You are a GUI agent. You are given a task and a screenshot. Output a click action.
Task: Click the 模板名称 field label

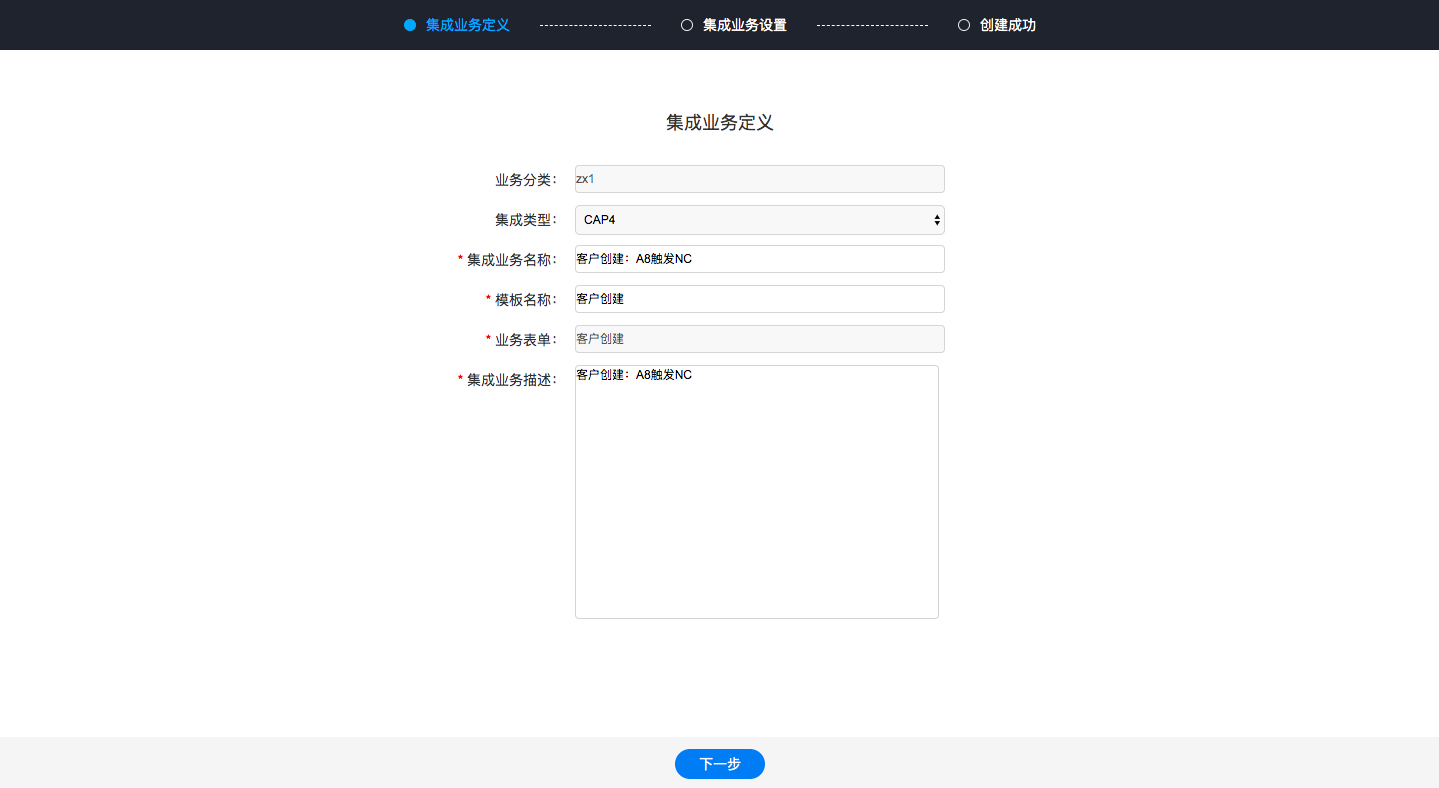(525, 300)
